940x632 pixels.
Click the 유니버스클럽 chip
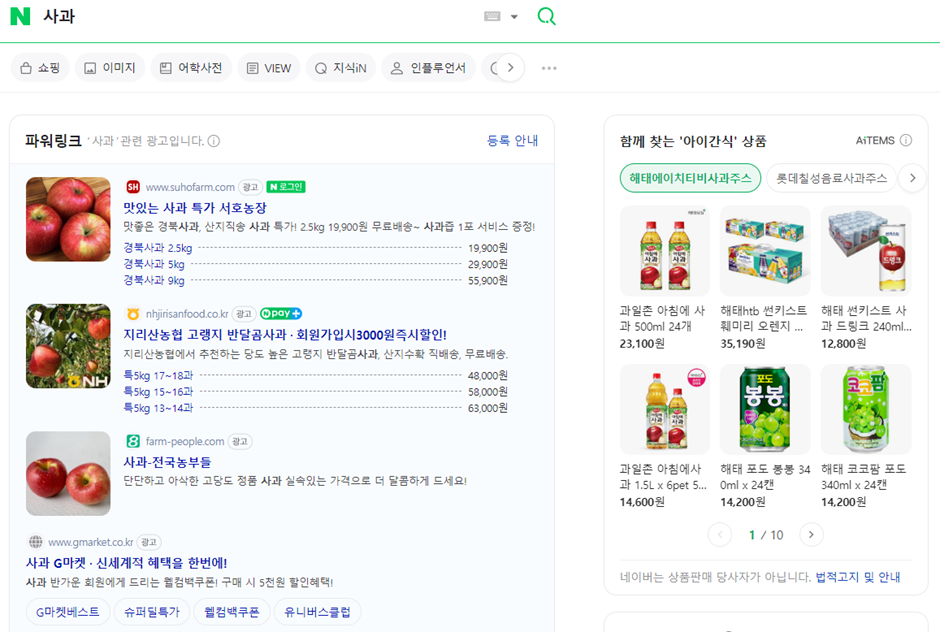317,612
